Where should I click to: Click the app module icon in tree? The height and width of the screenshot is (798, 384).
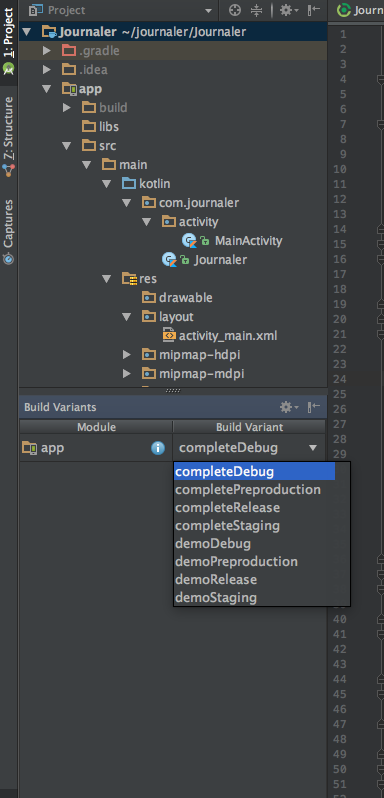69,89
